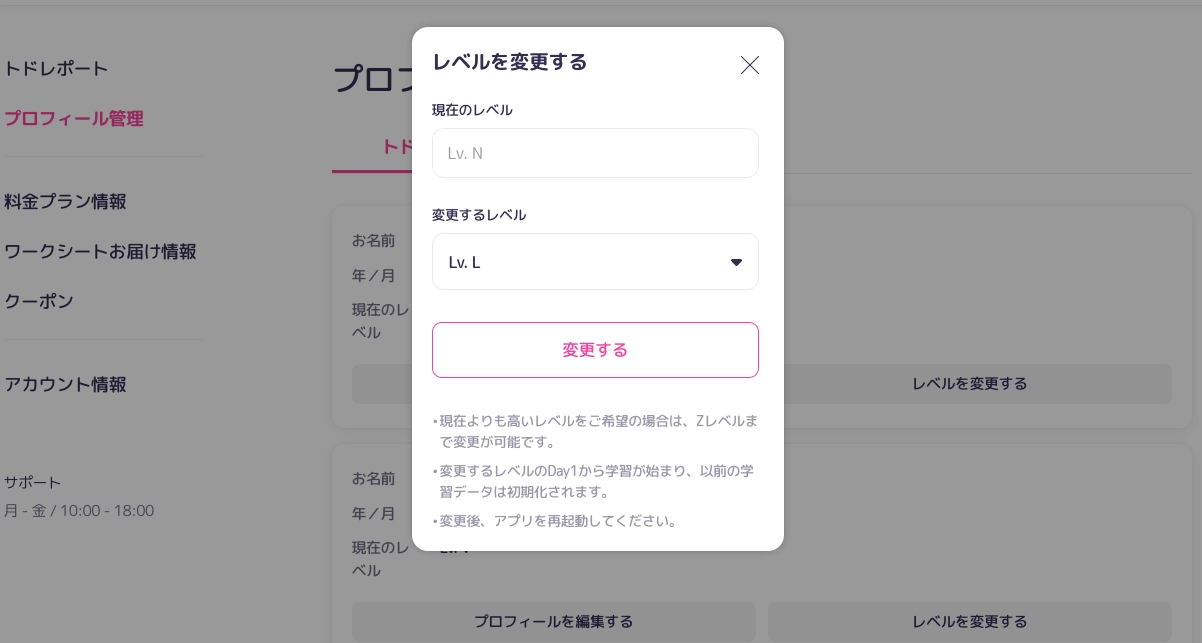Click the 変更するレベル label text
The image size is (1202, 643).
tap(479, 215)
